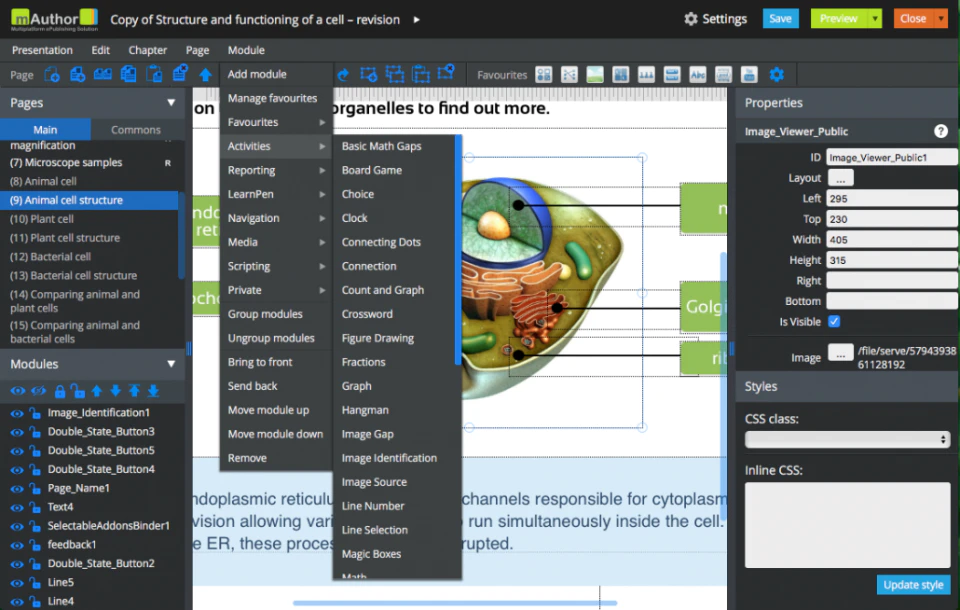
Task: Click the Width input field
Action: 891,239
